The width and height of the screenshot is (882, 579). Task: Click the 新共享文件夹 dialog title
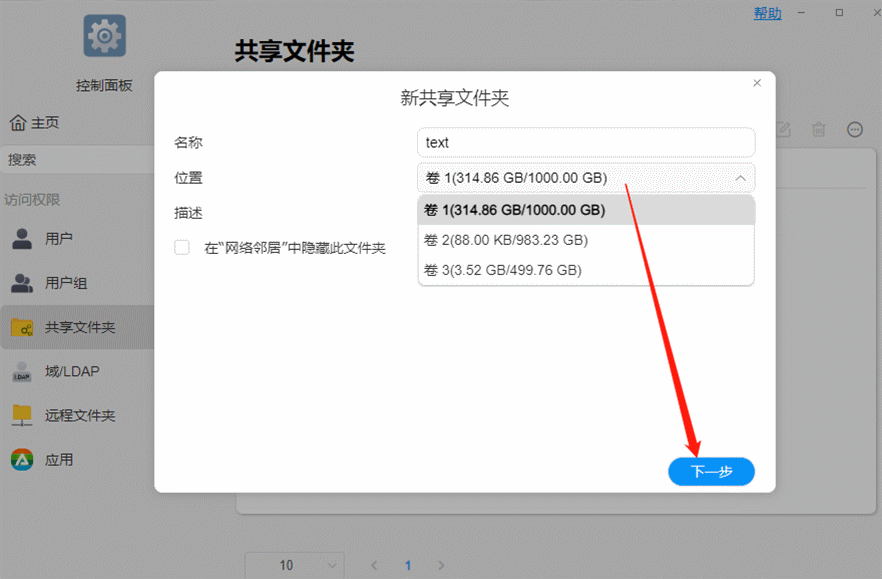click(x=454, y=98)
